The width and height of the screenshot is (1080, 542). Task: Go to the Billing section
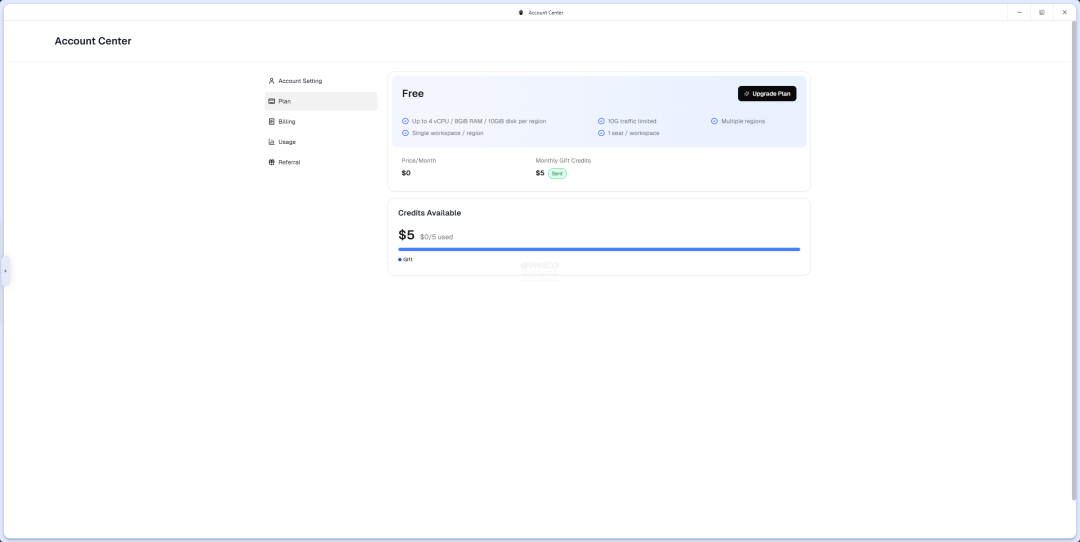click(x=321, y=122)
